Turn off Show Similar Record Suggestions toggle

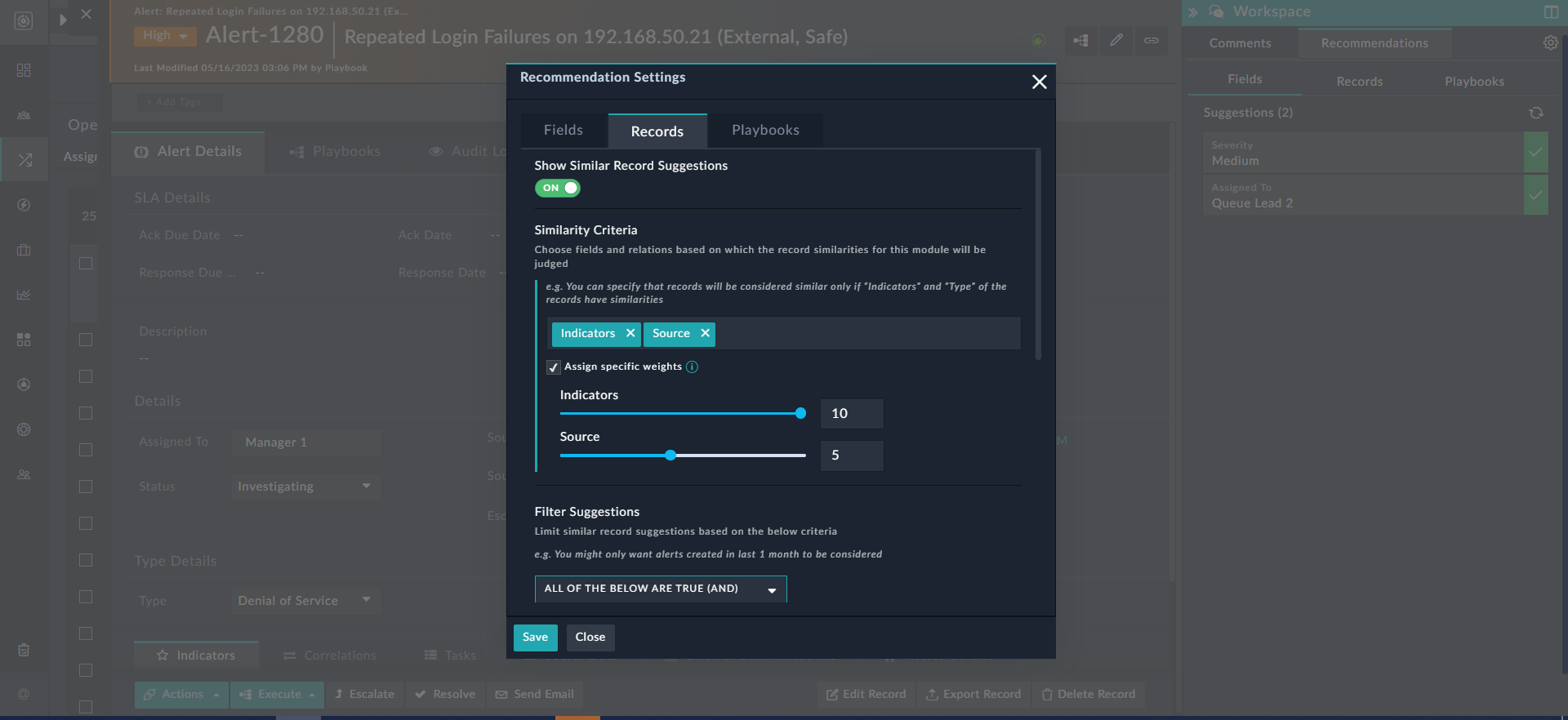click(558, 188)
